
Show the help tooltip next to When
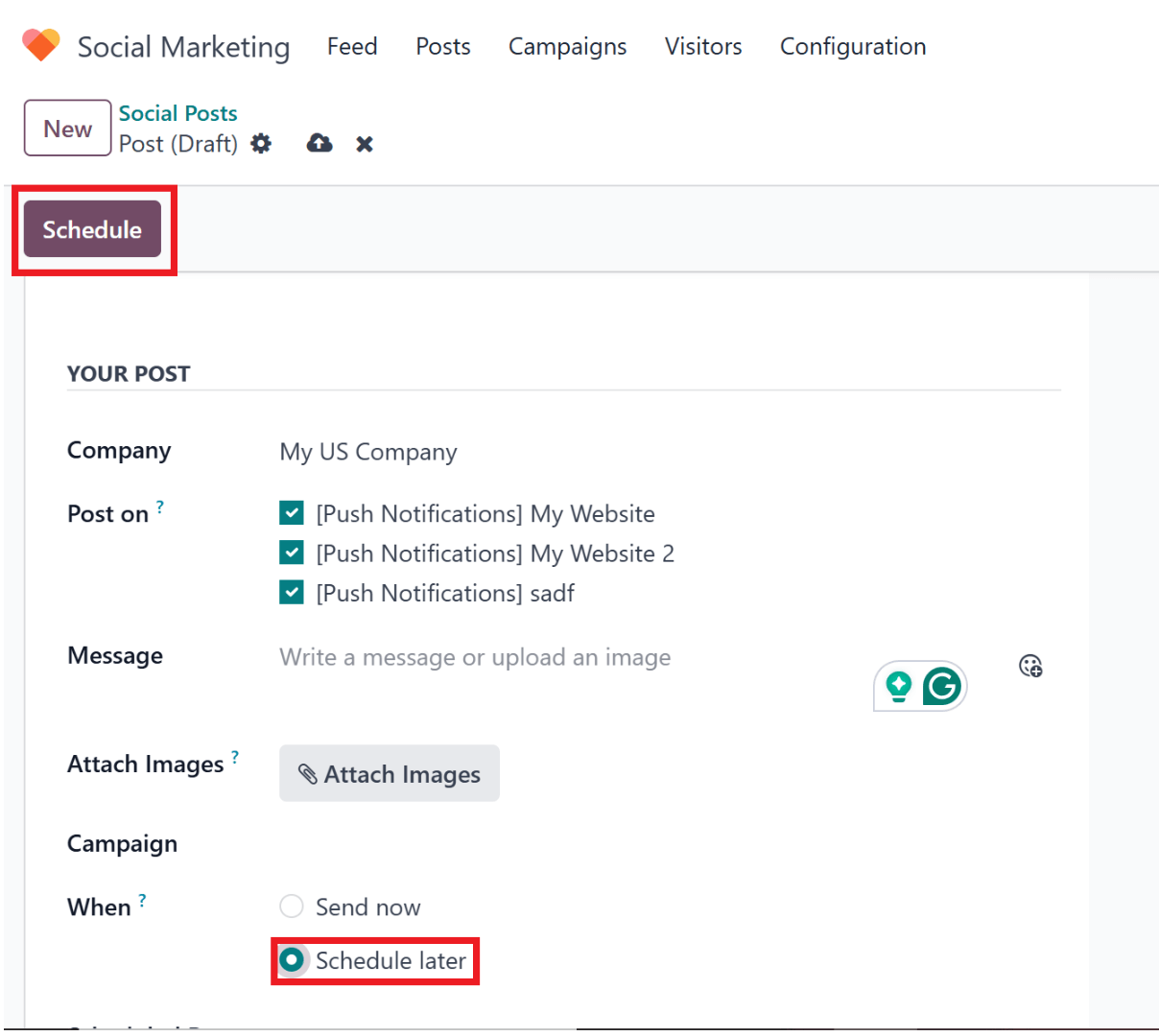coord(142,900)
